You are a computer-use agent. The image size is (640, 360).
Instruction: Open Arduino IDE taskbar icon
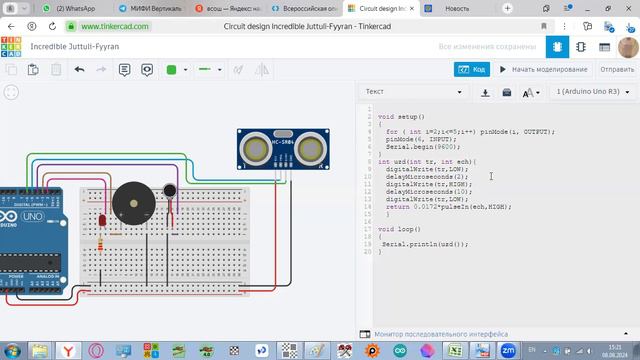(400, 351)
